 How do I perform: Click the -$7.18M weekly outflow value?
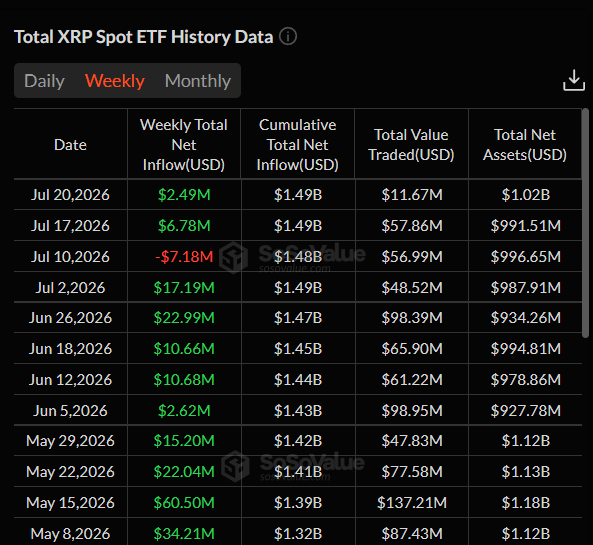click(x=184, y=257)
